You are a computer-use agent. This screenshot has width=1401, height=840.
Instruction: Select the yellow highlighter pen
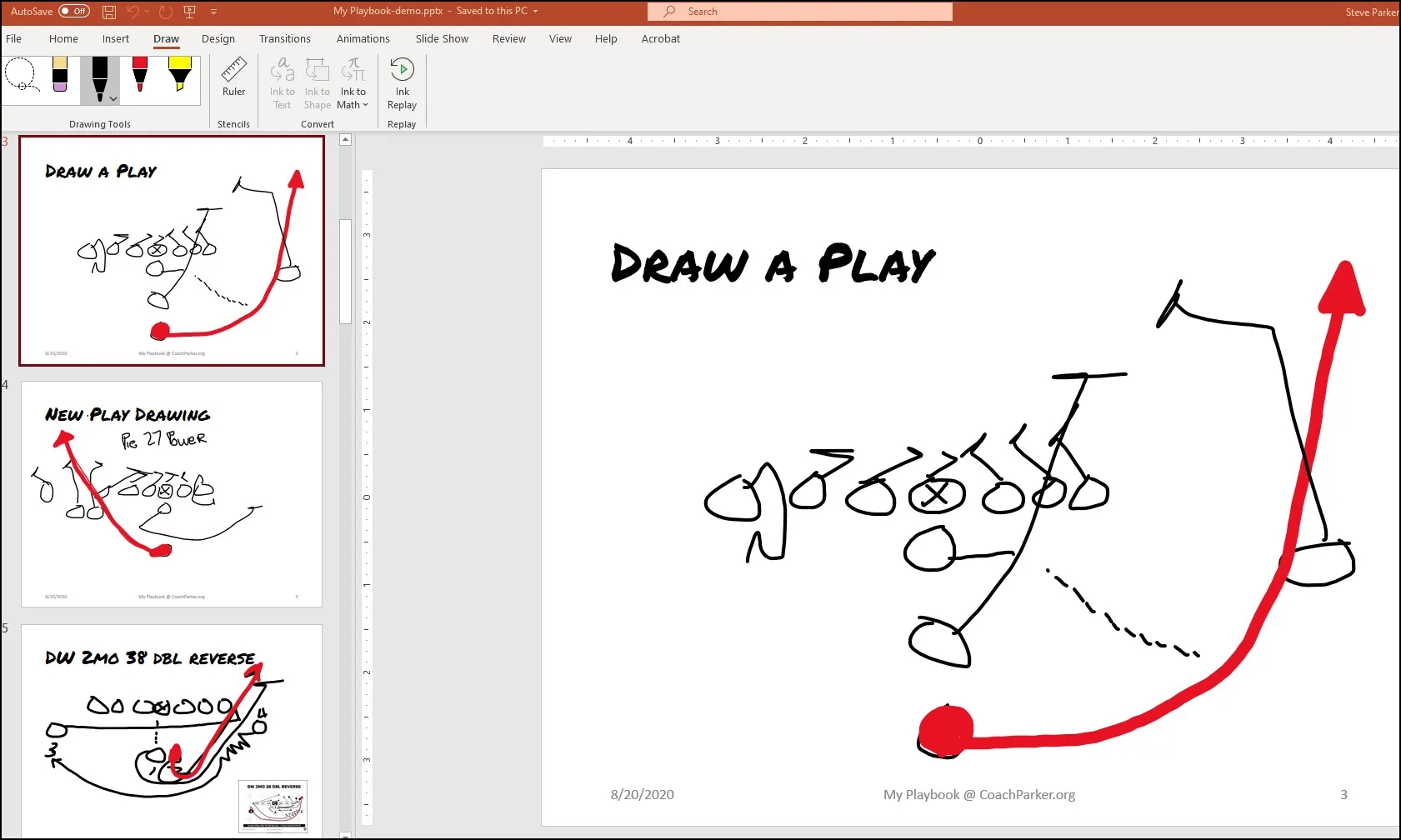click(180, 76)
